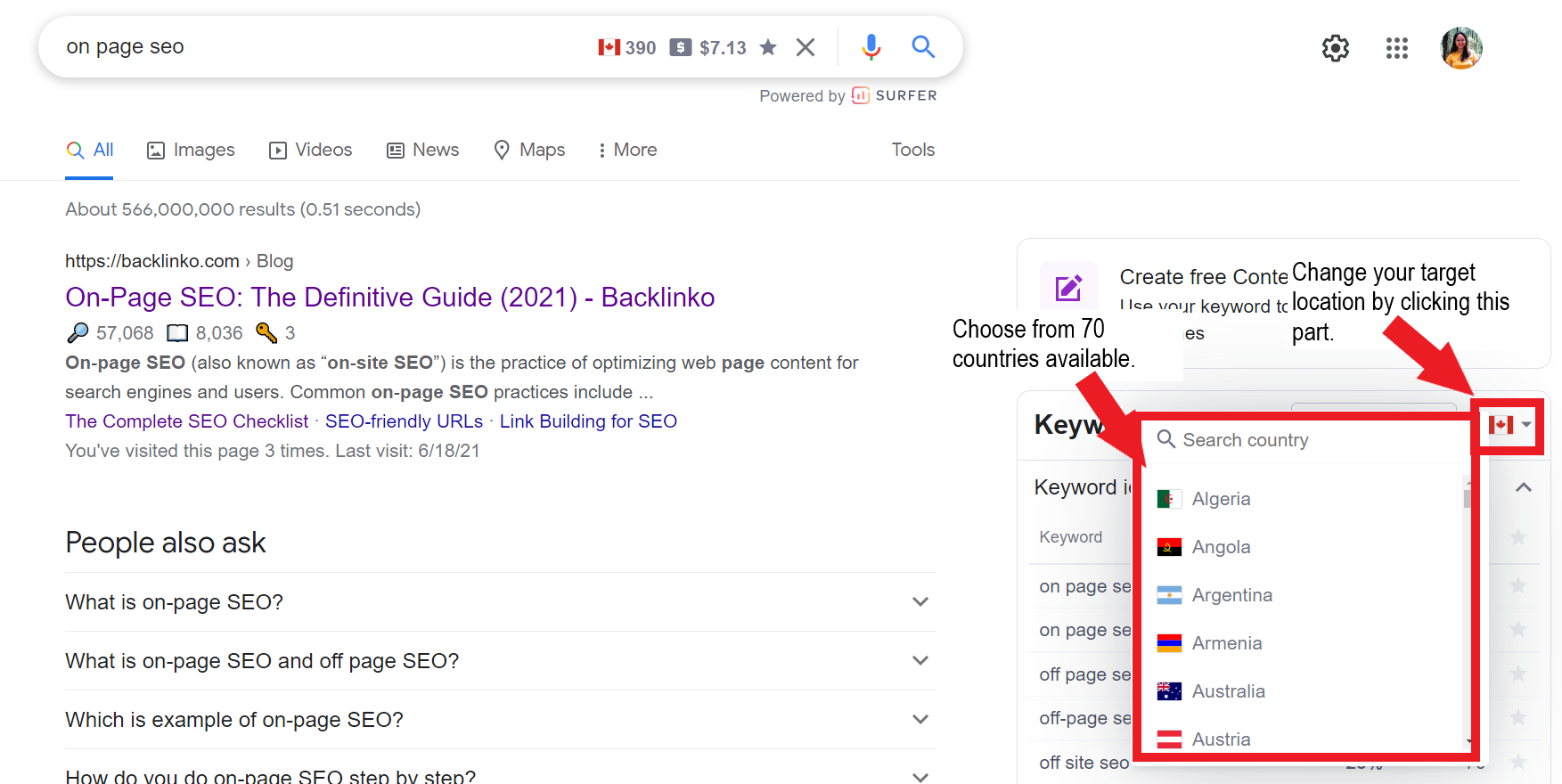
Task: Expand 'How do you do on-page SEO step by step?'
Action: click(501, 772)
